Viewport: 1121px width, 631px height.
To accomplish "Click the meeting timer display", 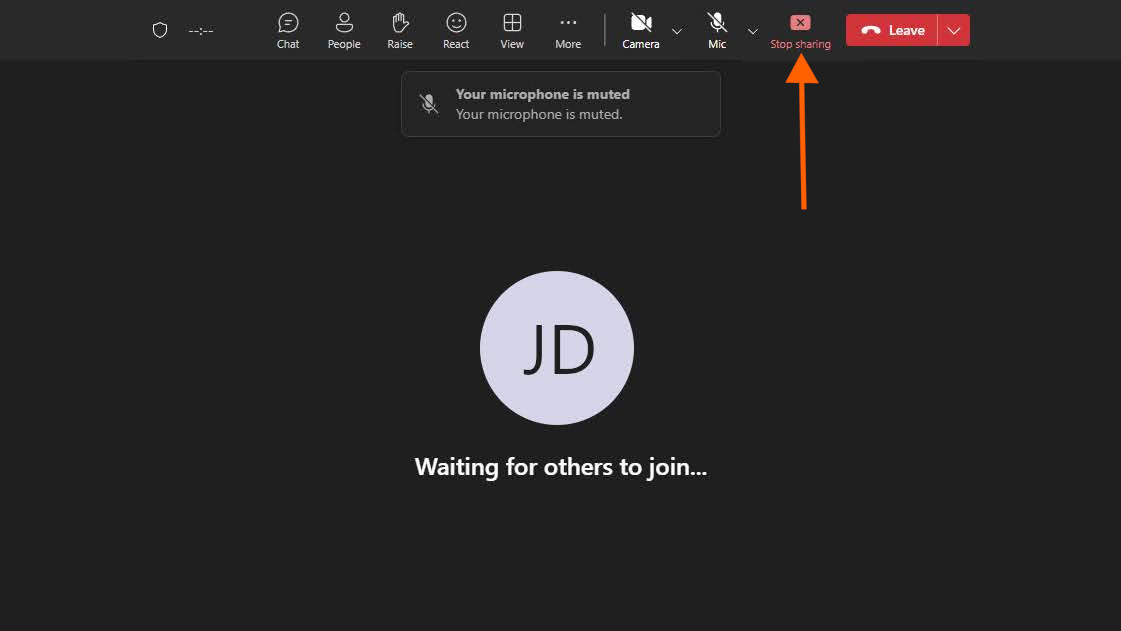I will 201,31.
